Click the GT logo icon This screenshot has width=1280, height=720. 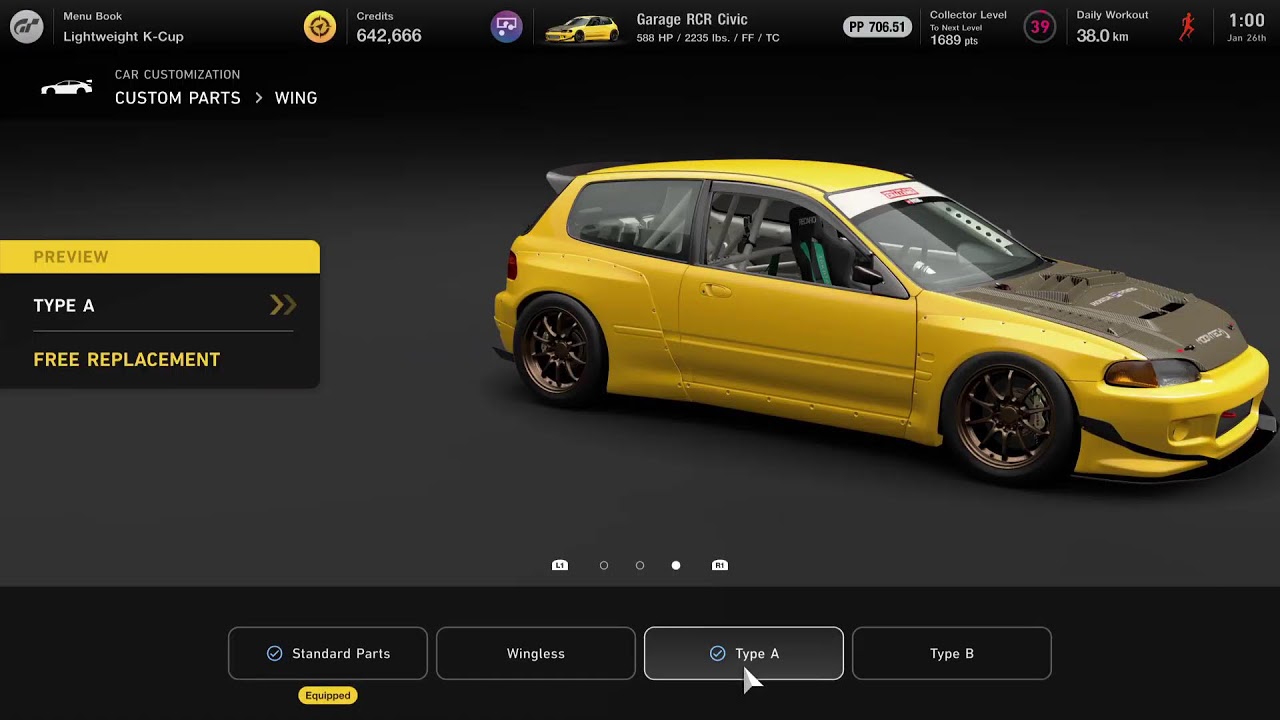(27, 27)
